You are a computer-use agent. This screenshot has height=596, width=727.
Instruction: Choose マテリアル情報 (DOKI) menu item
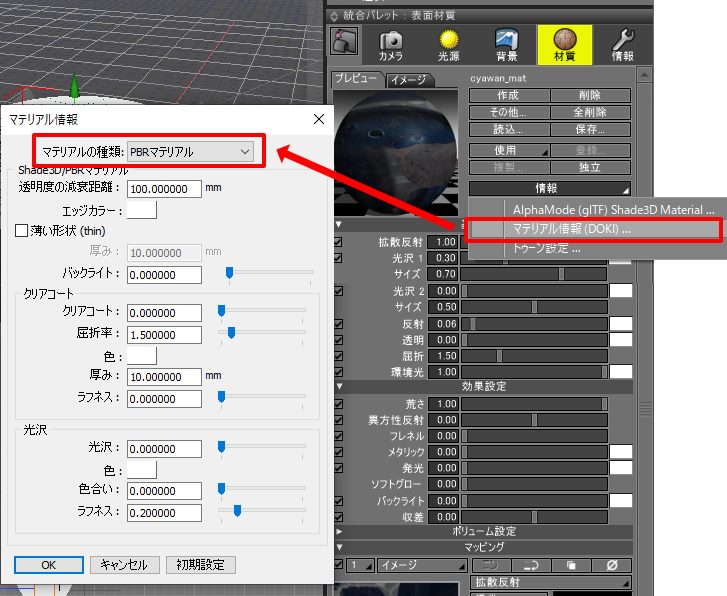point(593,229)
